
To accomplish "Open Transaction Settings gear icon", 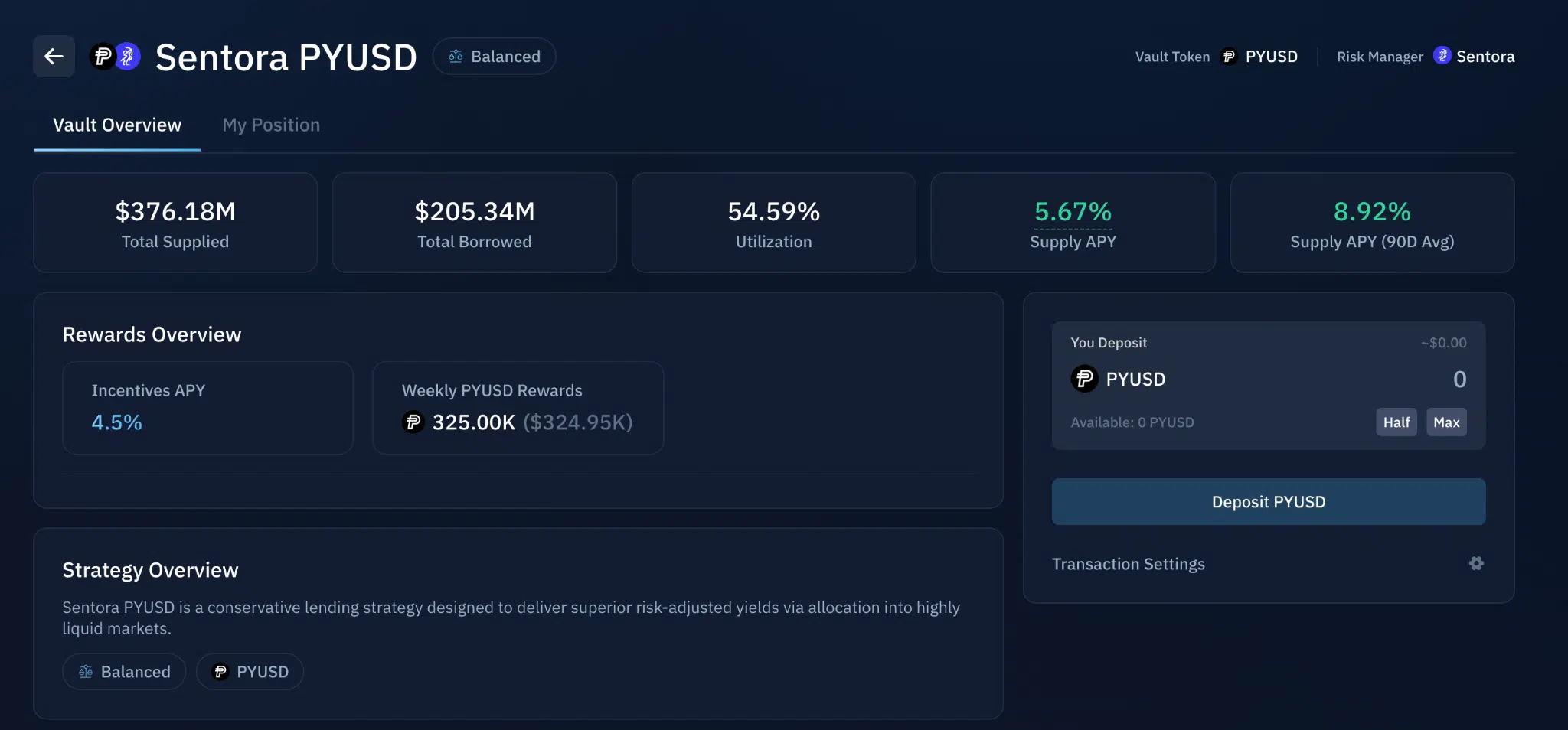I will (x=1476, y=563).
